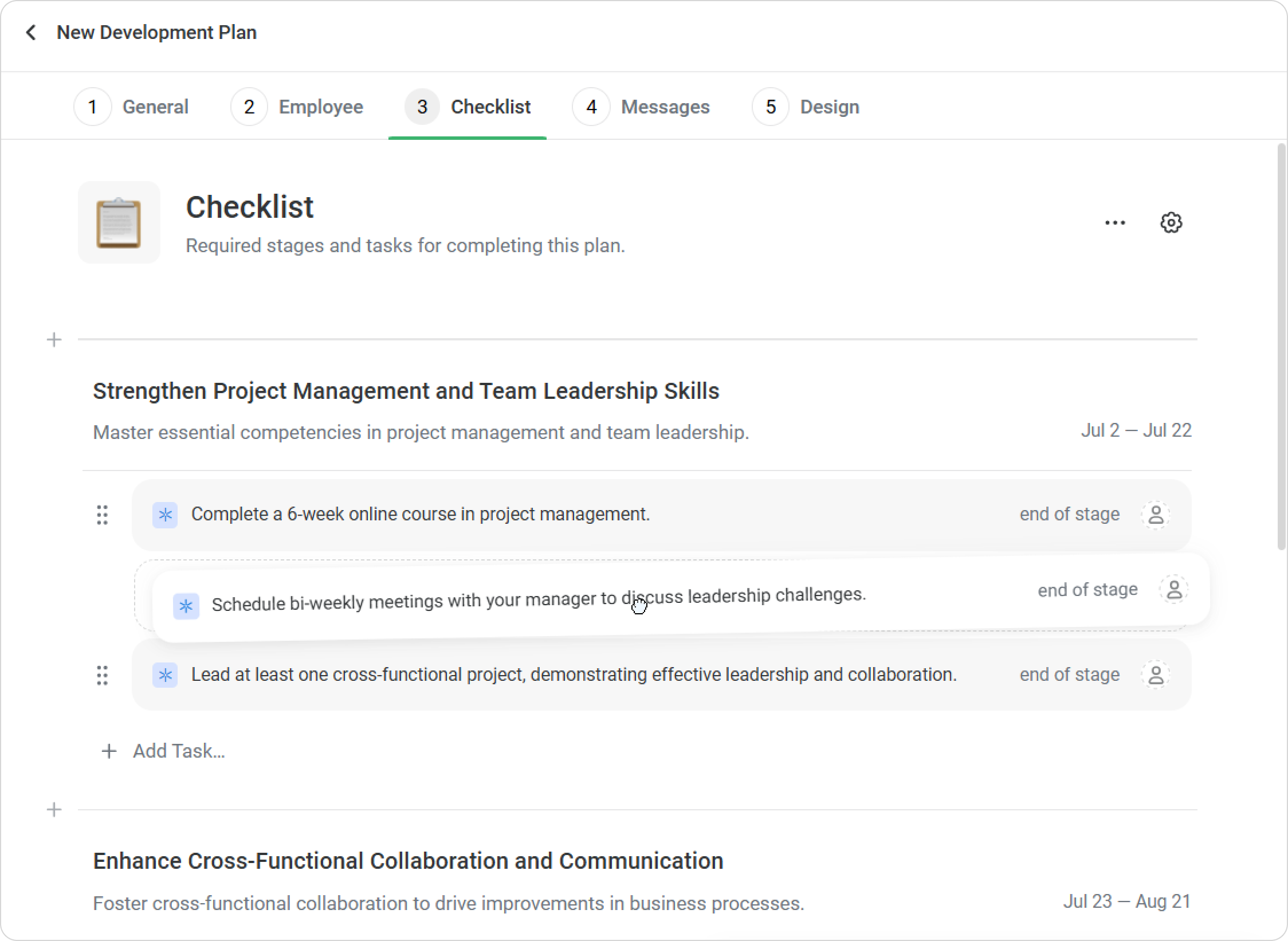Click the Enhance Cross-Functional Collaboration stage title
The image size is (1288, 941).
click(408, 861)
